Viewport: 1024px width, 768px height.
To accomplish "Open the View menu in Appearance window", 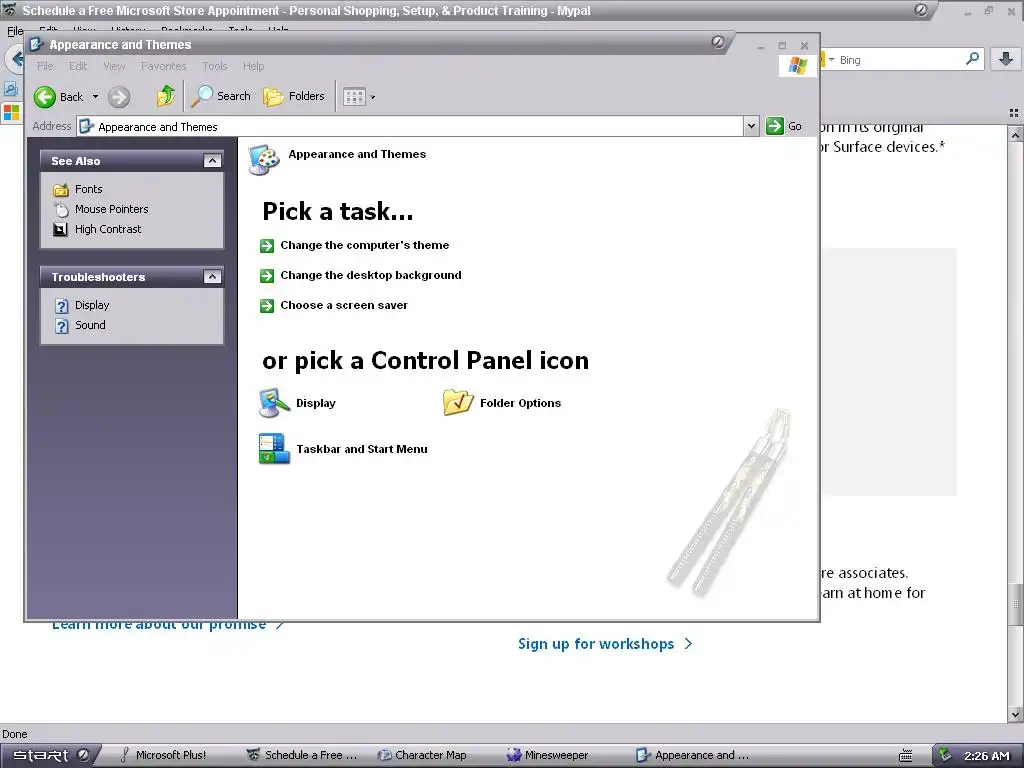I will 114,66.
